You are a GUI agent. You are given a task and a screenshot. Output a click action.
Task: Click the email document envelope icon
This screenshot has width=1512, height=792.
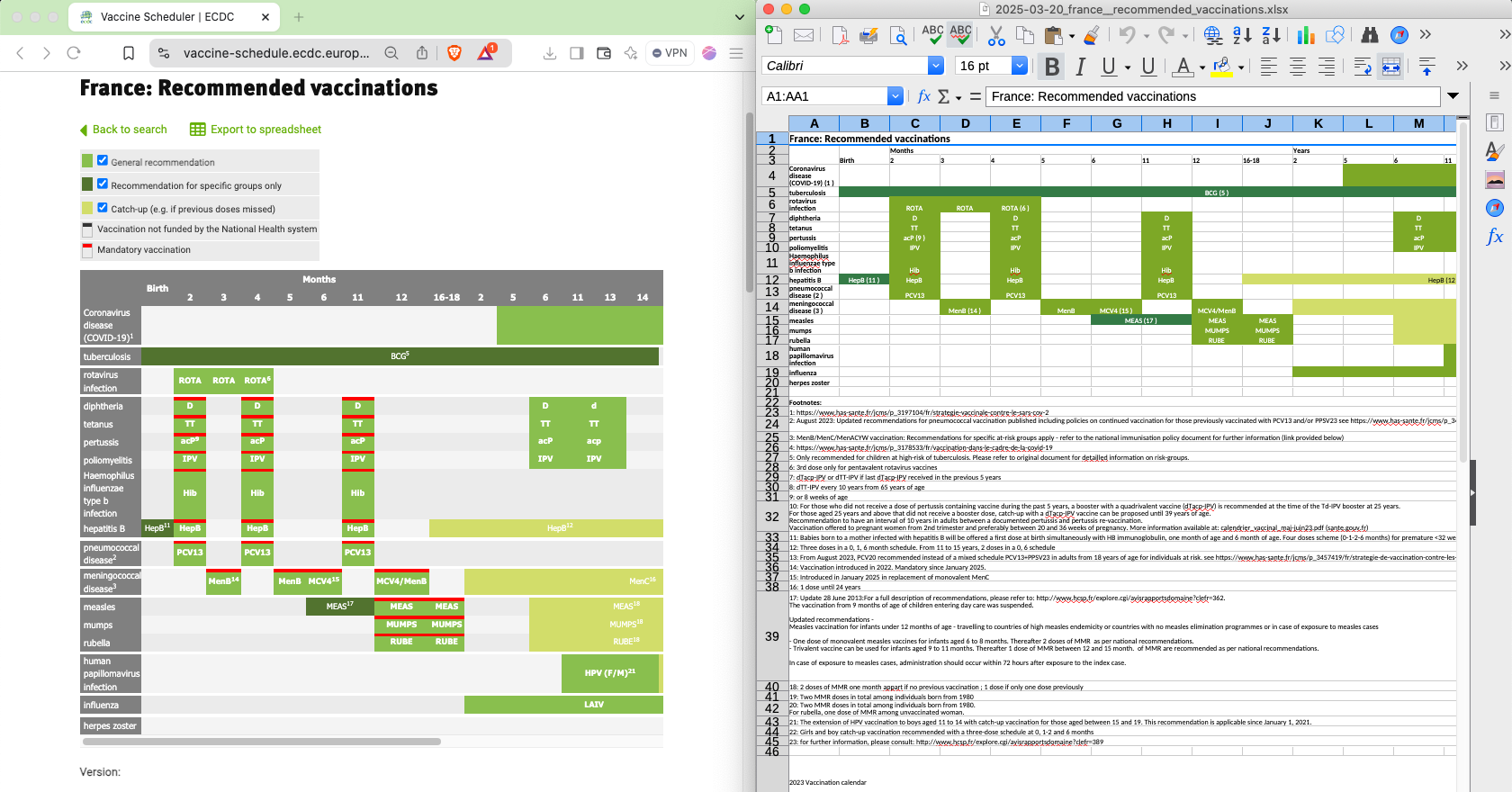click(x=804, y=35)
